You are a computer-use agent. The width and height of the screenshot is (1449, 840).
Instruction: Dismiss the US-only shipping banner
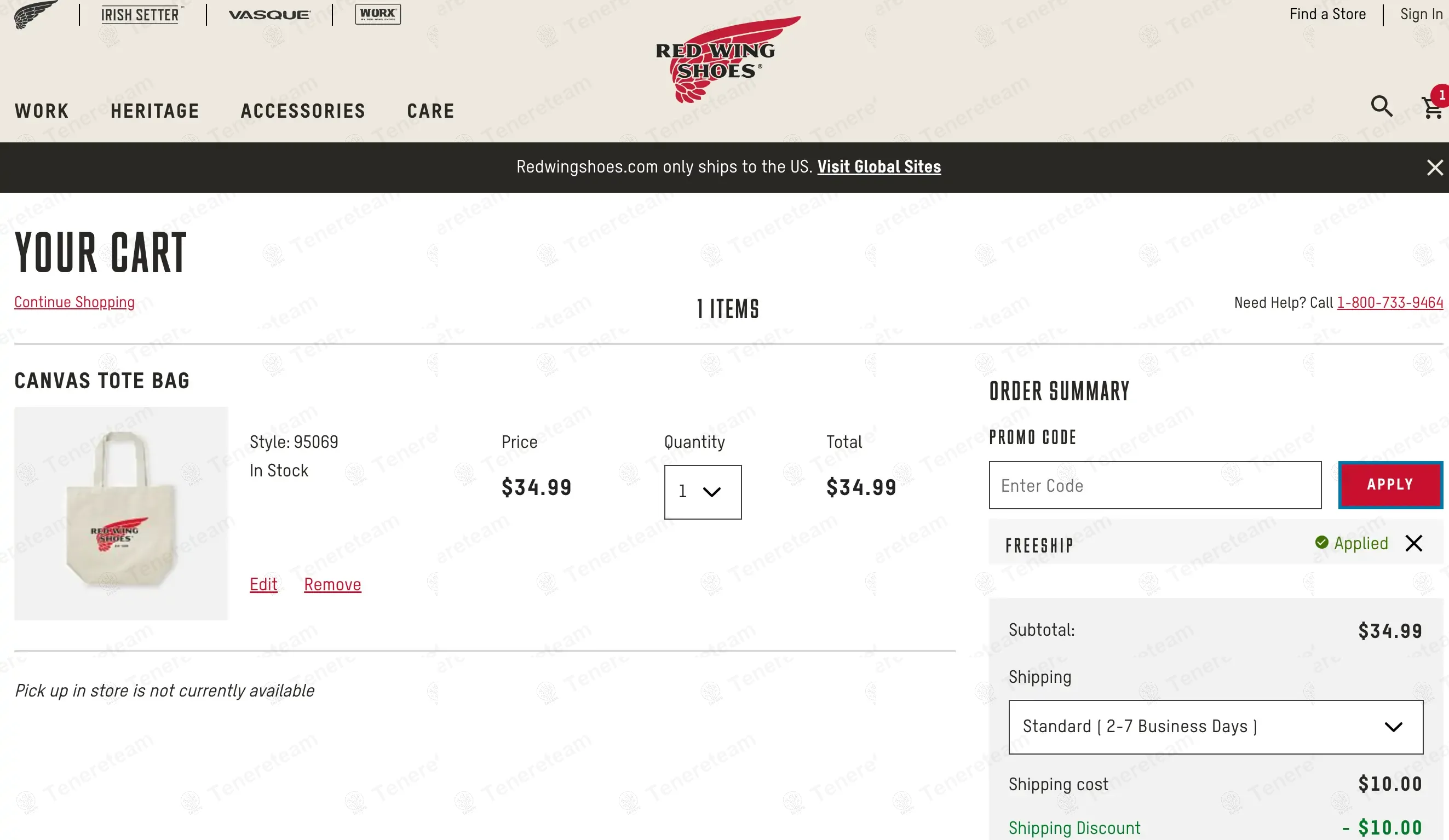(1435, 168)
